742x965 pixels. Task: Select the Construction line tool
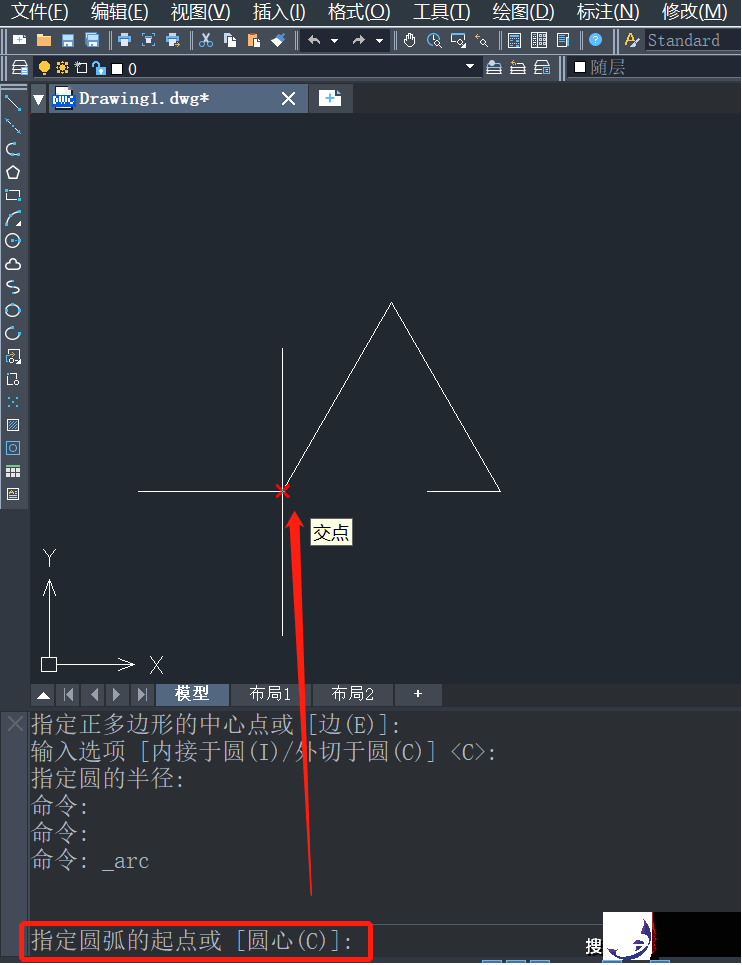13,126
